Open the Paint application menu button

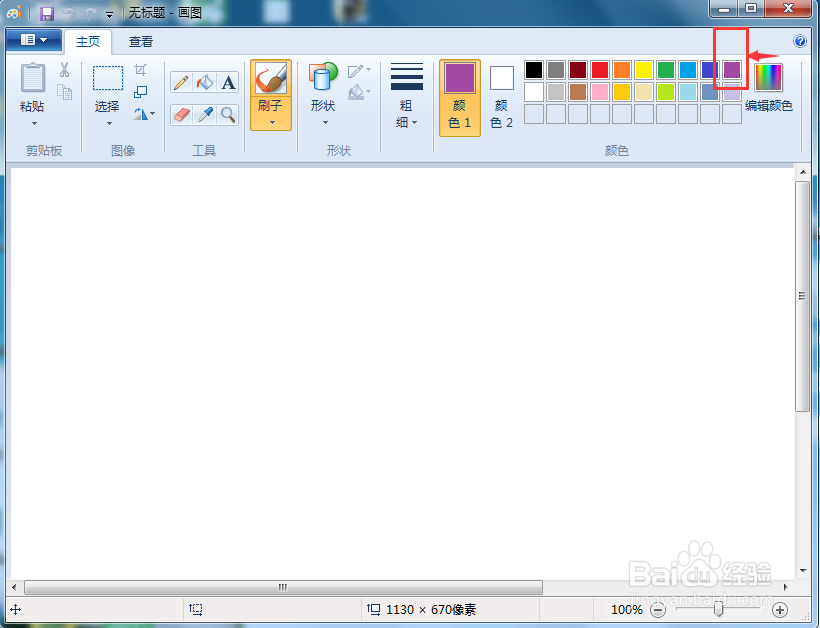[x=34, y=40]
